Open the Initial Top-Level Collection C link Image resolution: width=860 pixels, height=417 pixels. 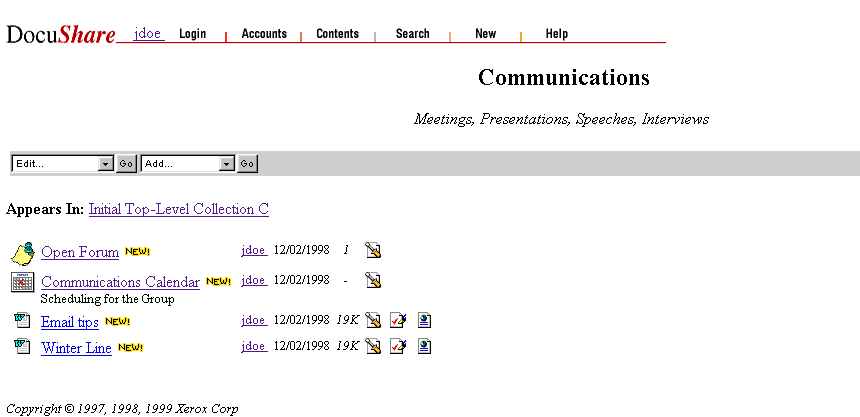[178, 209]
